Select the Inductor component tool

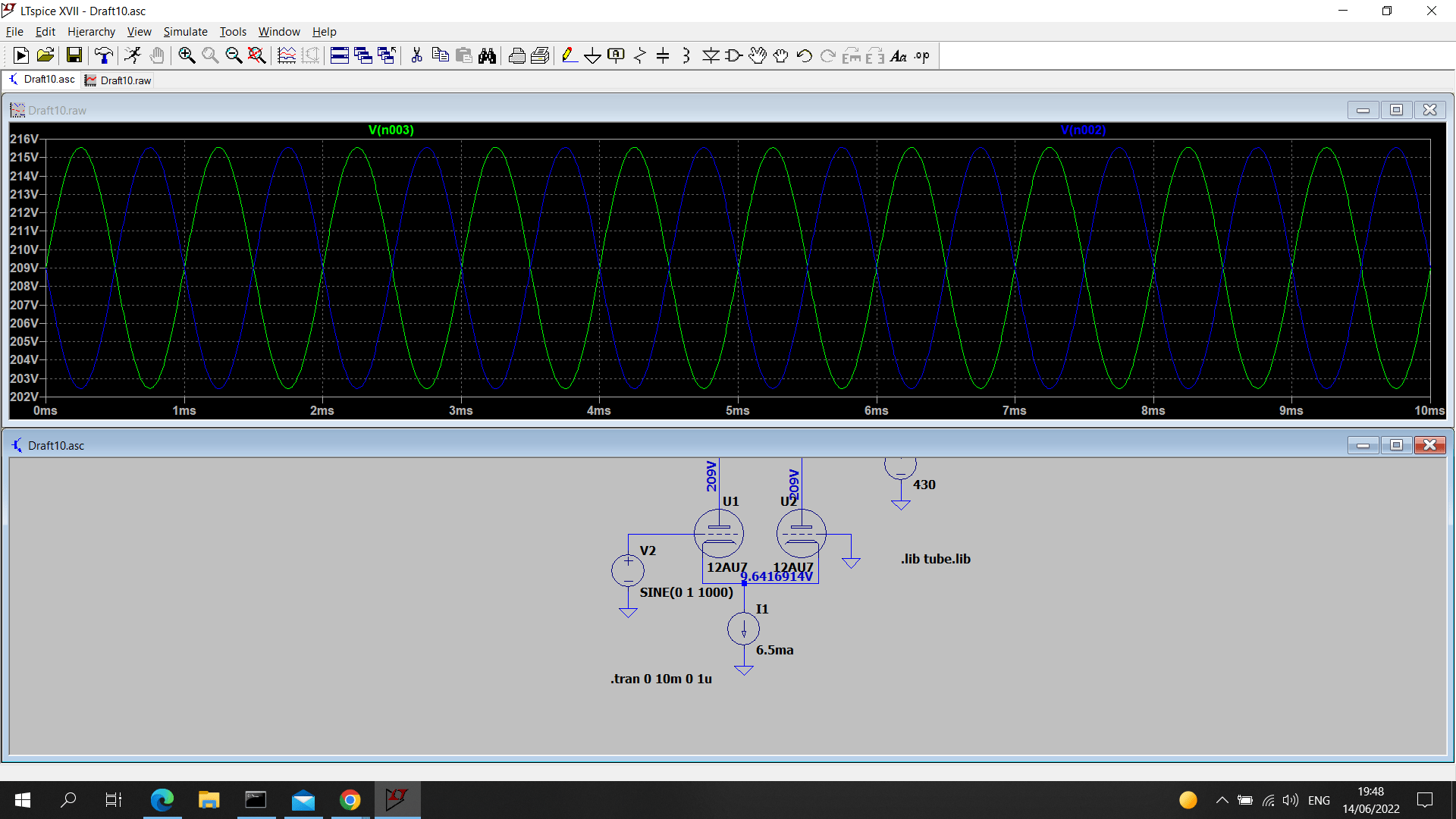click(686, 55)
